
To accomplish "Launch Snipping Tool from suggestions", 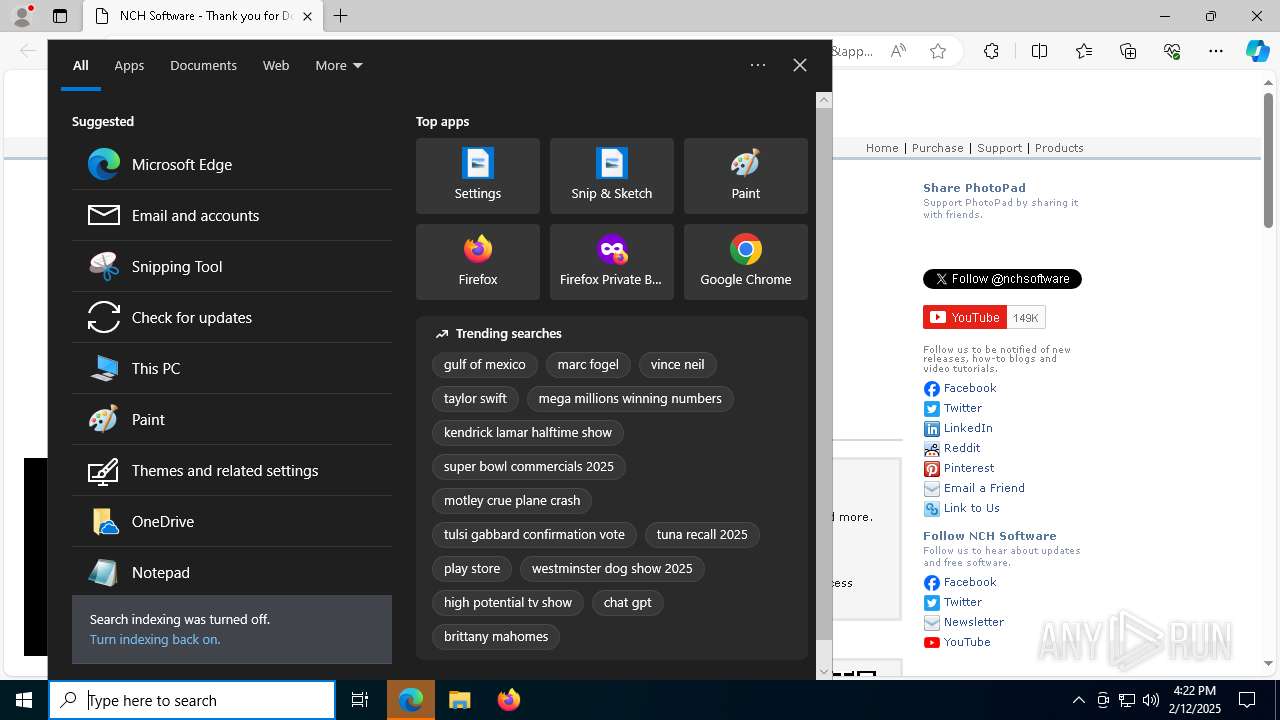I will click(x=232, y=266).
